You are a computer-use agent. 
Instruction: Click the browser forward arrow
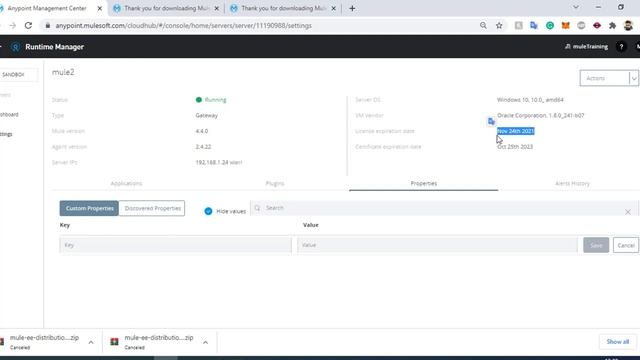tap(13, 25)
